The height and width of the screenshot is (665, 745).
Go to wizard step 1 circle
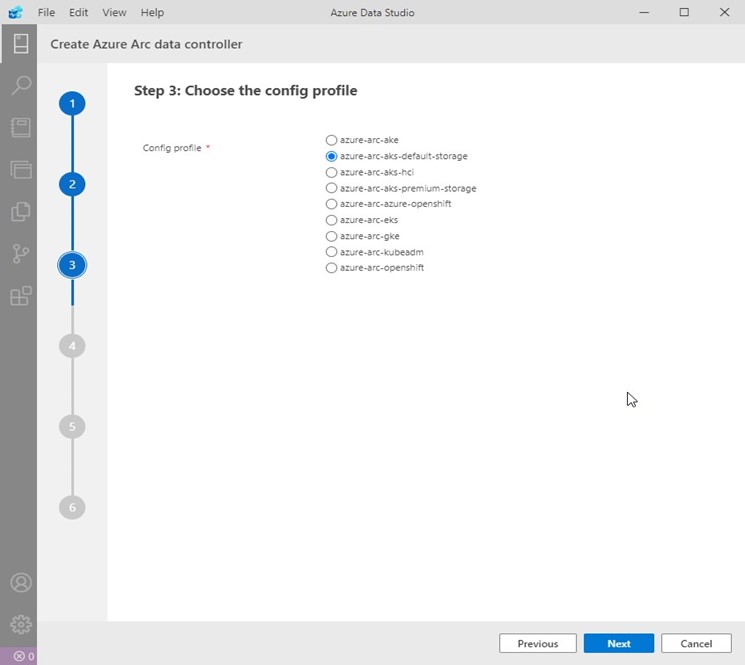(72, 104)
